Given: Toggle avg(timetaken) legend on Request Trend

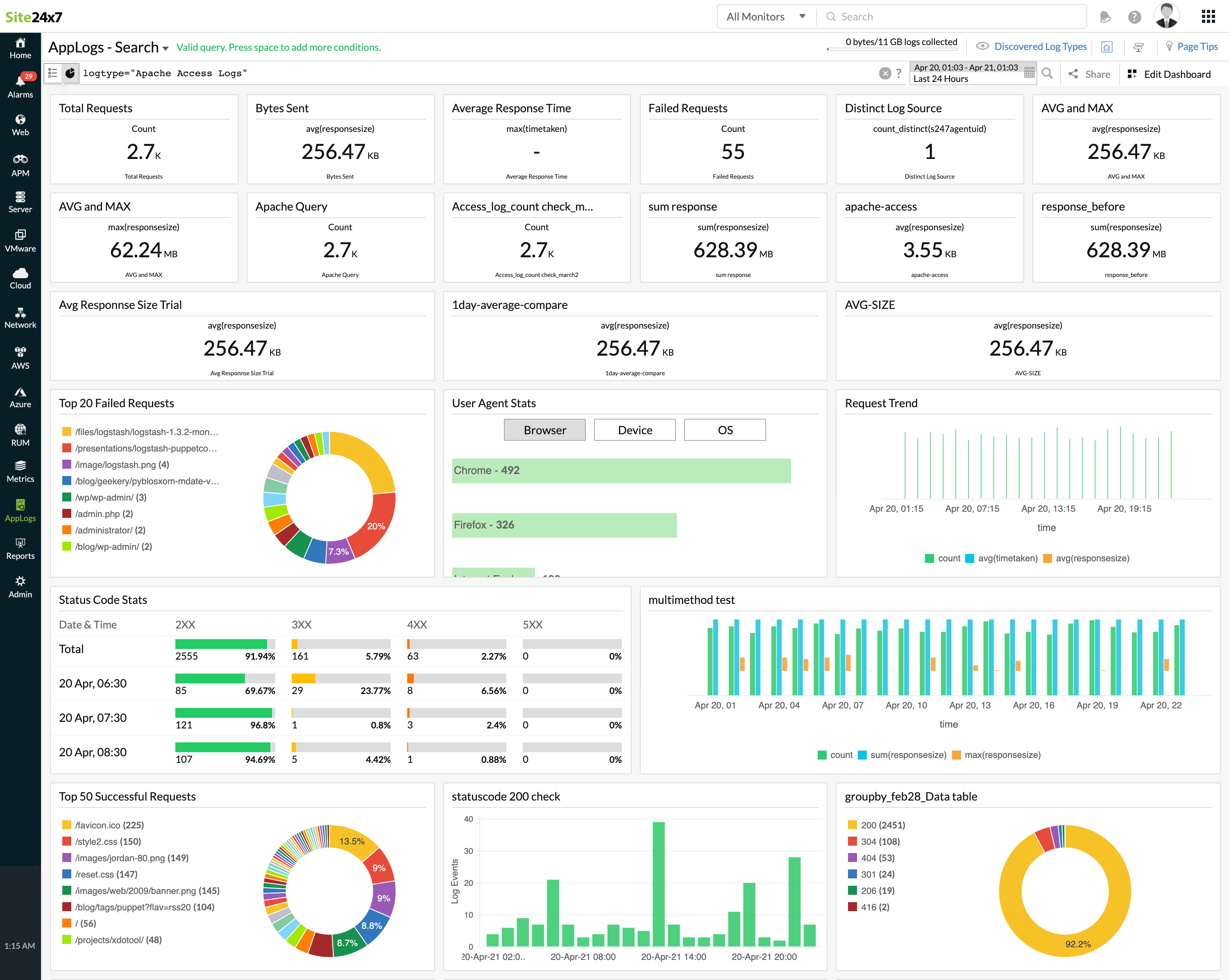Looking at the screenshot, I should pyautogui.click(x=1002, y=558).
